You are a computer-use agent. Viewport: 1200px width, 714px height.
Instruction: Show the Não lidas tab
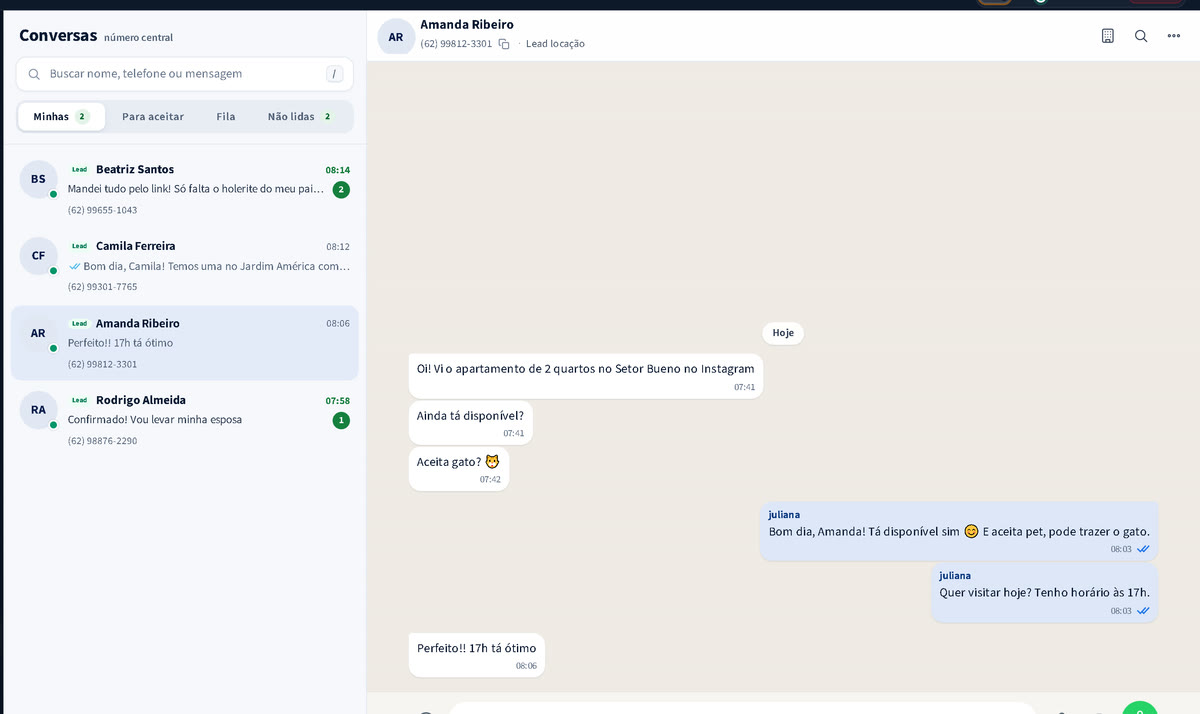pyautogui.click(x=300, y=116)
